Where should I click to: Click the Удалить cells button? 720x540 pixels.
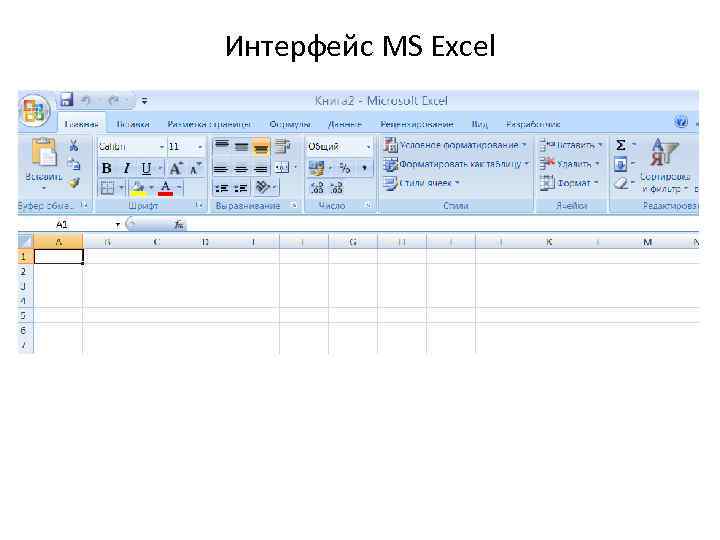[x=570, y=164]
